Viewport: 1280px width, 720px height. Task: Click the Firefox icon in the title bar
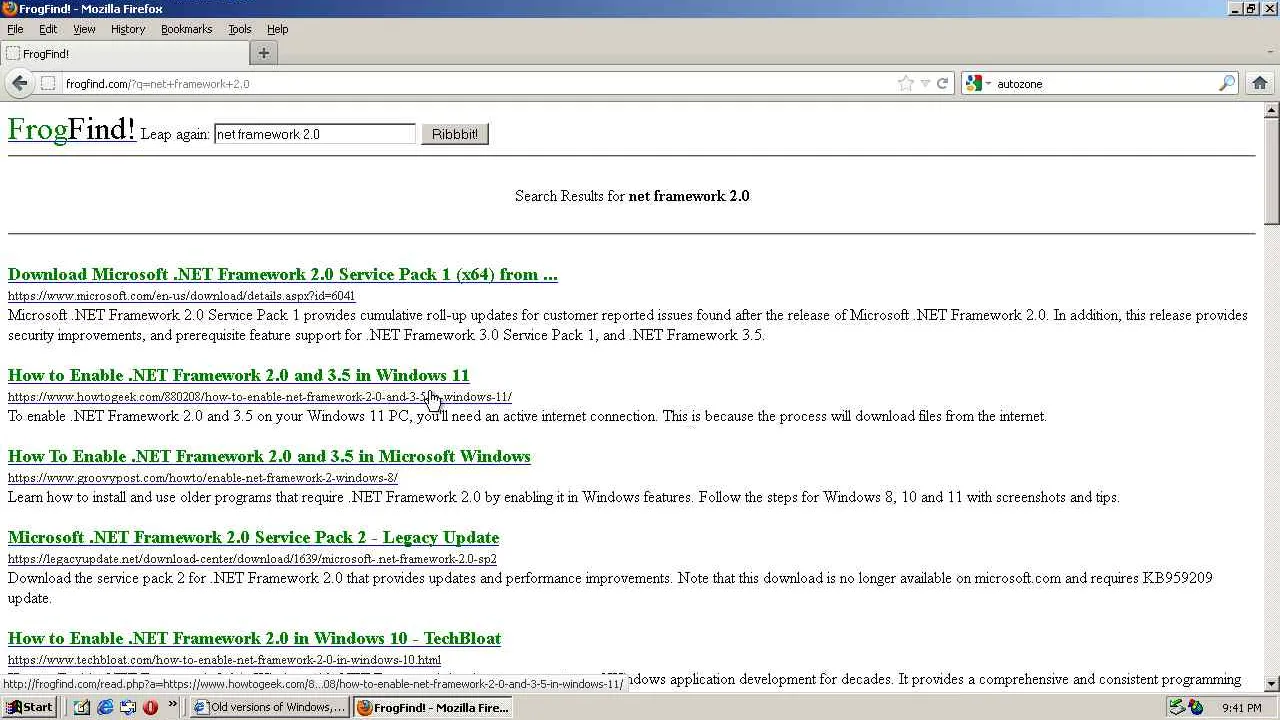pyautogui.click(x=10, y=9)
